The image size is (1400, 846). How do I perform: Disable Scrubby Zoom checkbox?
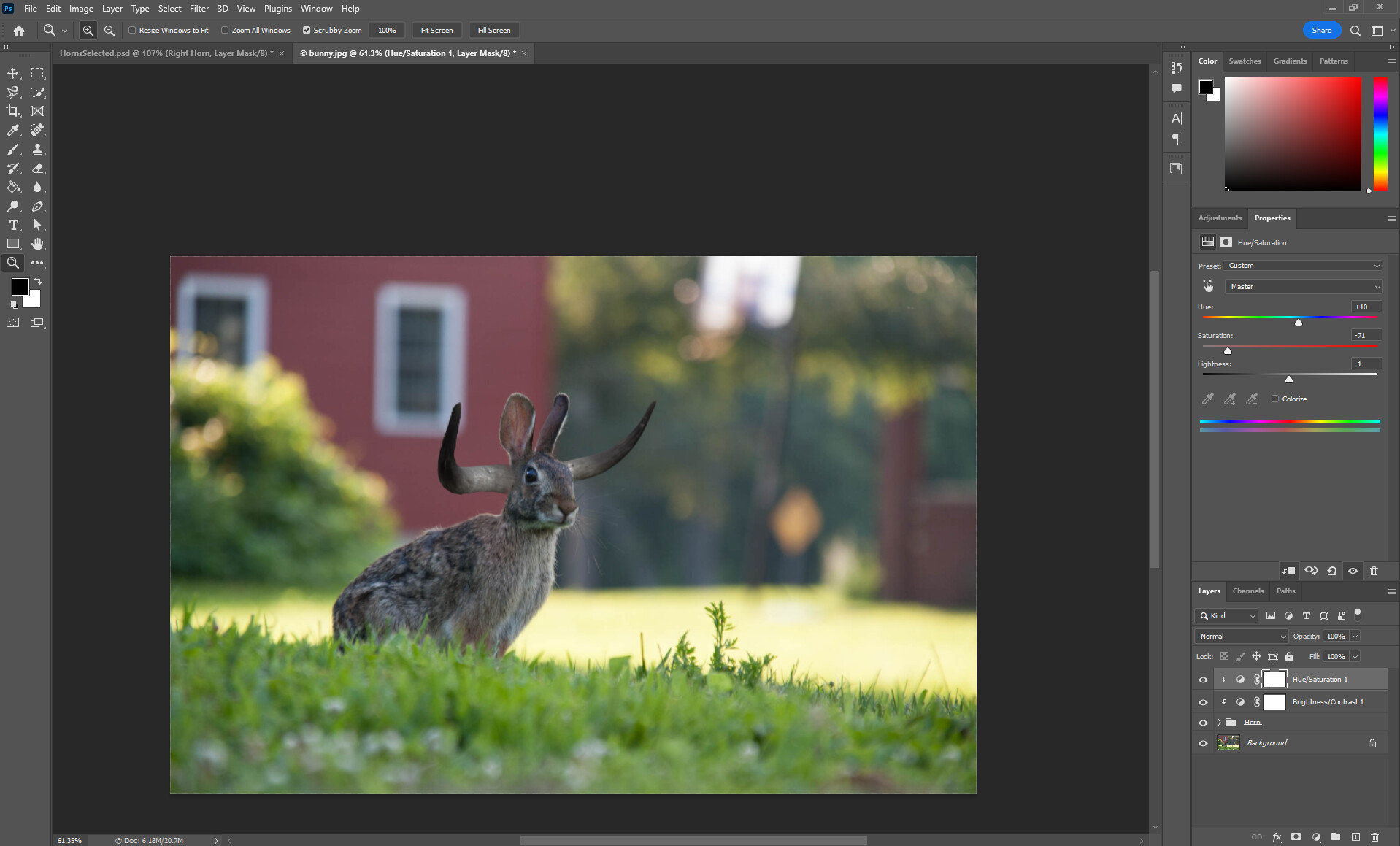307,30
